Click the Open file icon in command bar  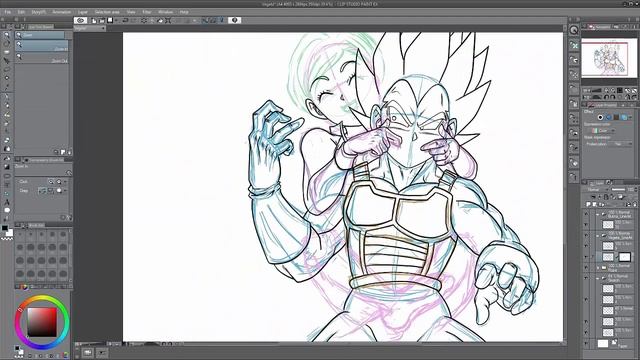click(x=101, y=20)
